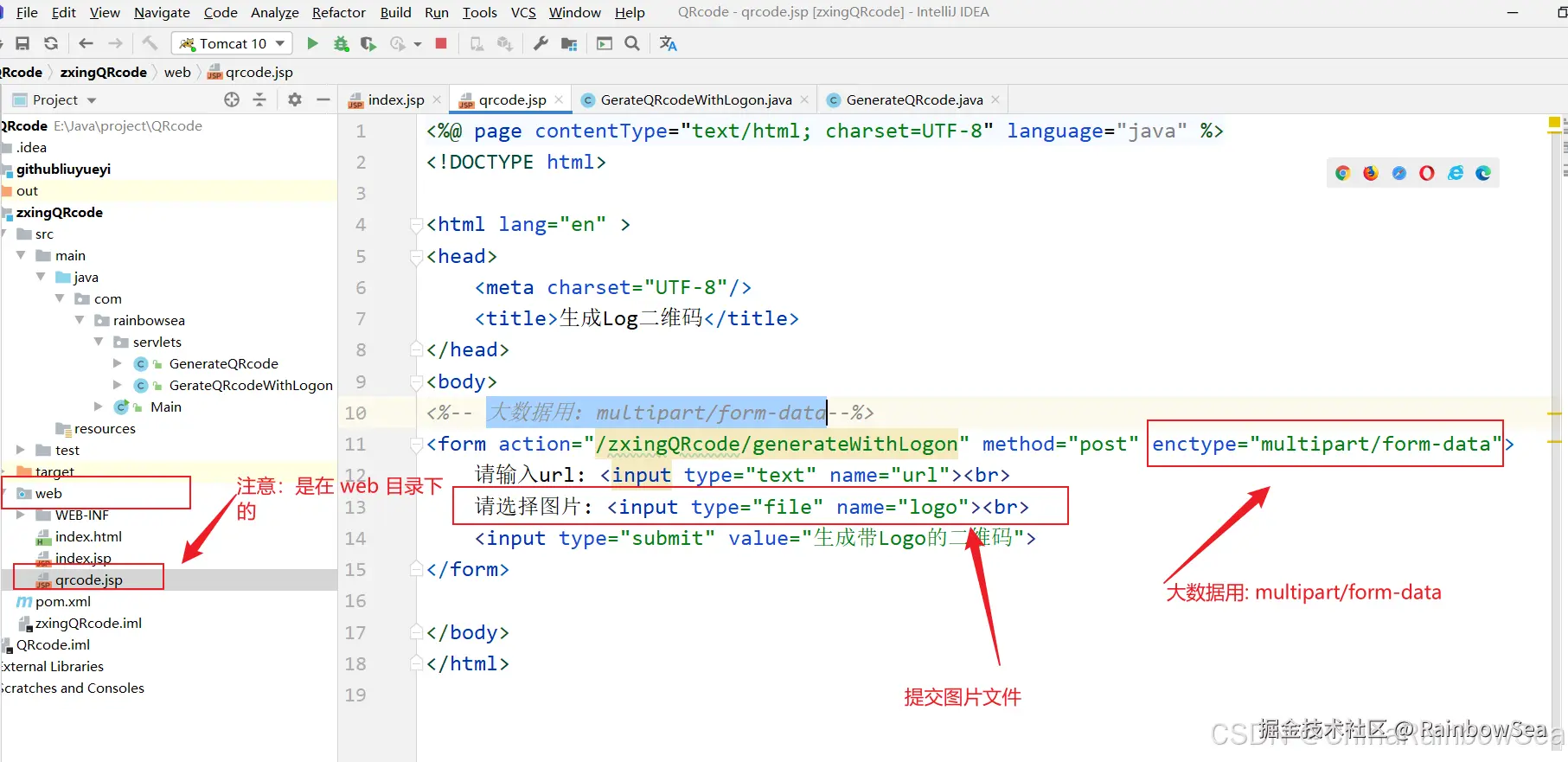
Task: Switch to the index.jsp editor tab
Action: [x=395, y=99]
